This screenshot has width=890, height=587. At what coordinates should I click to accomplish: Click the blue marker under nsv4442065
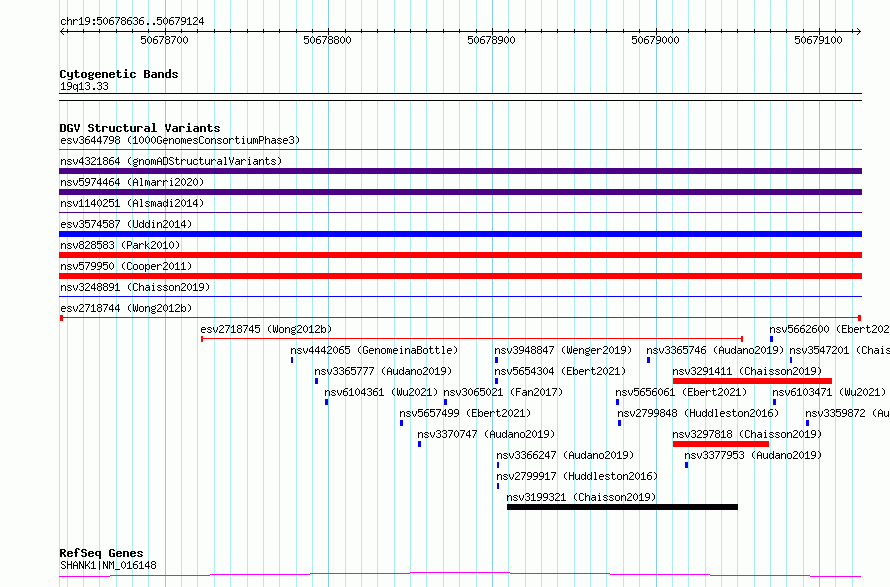coord(292,360)
